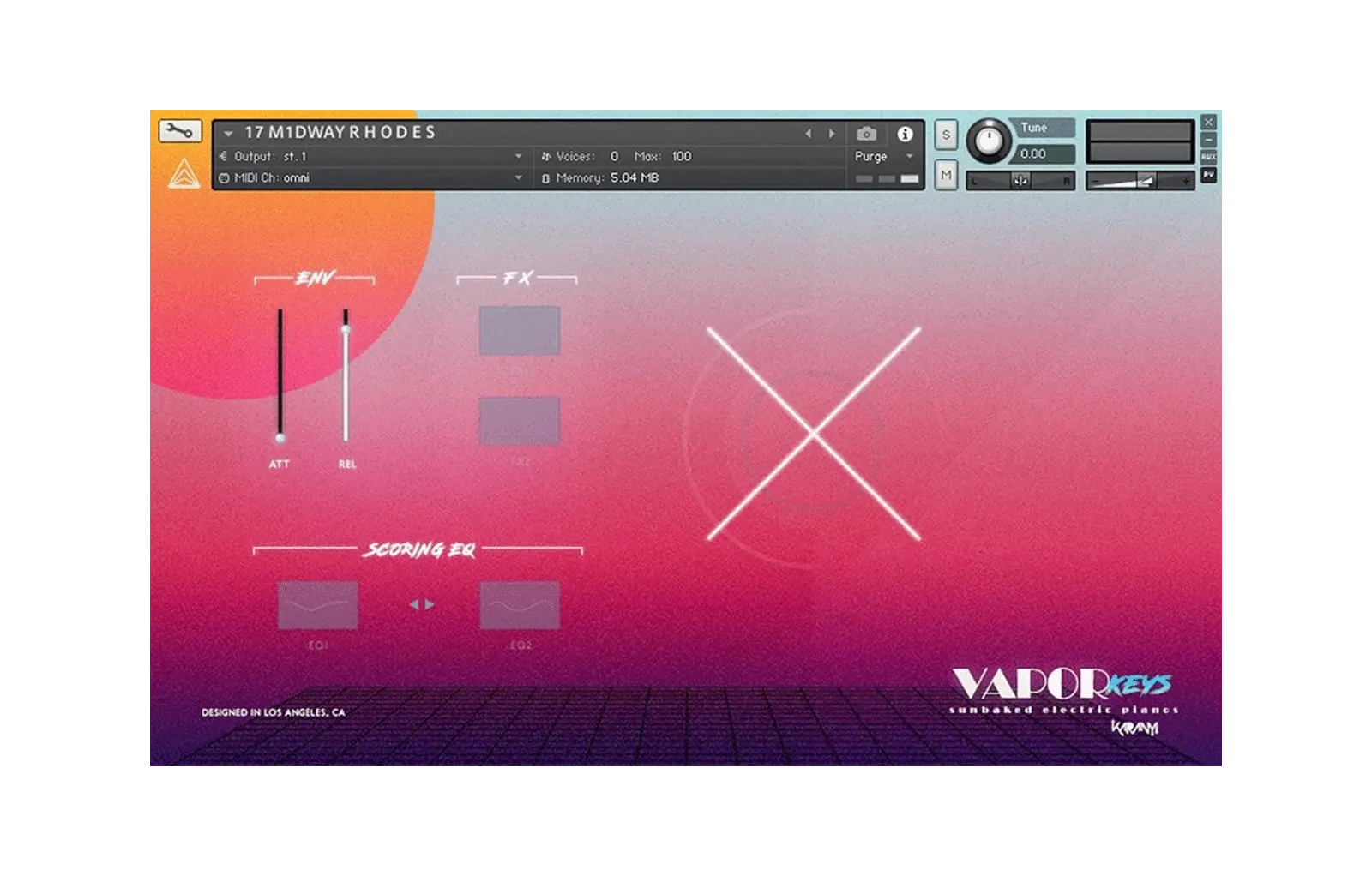Enable Solo with the S button

(946, 135)
